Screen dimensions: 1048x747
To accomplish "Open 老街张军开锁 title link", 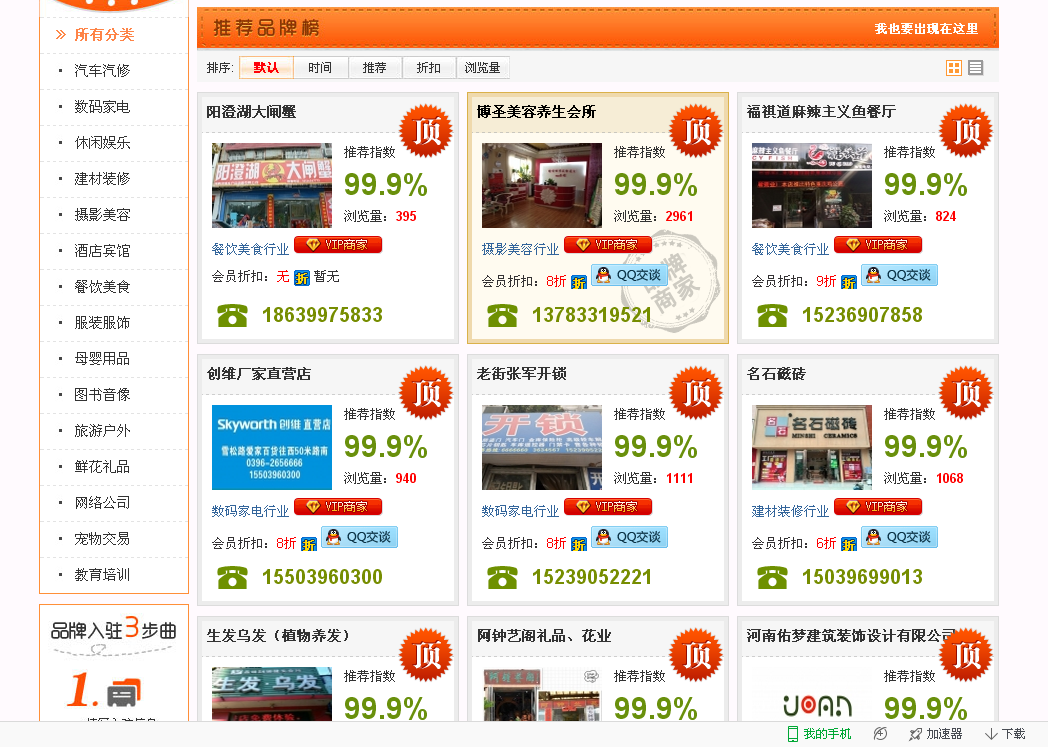I will tap(521, 374).
